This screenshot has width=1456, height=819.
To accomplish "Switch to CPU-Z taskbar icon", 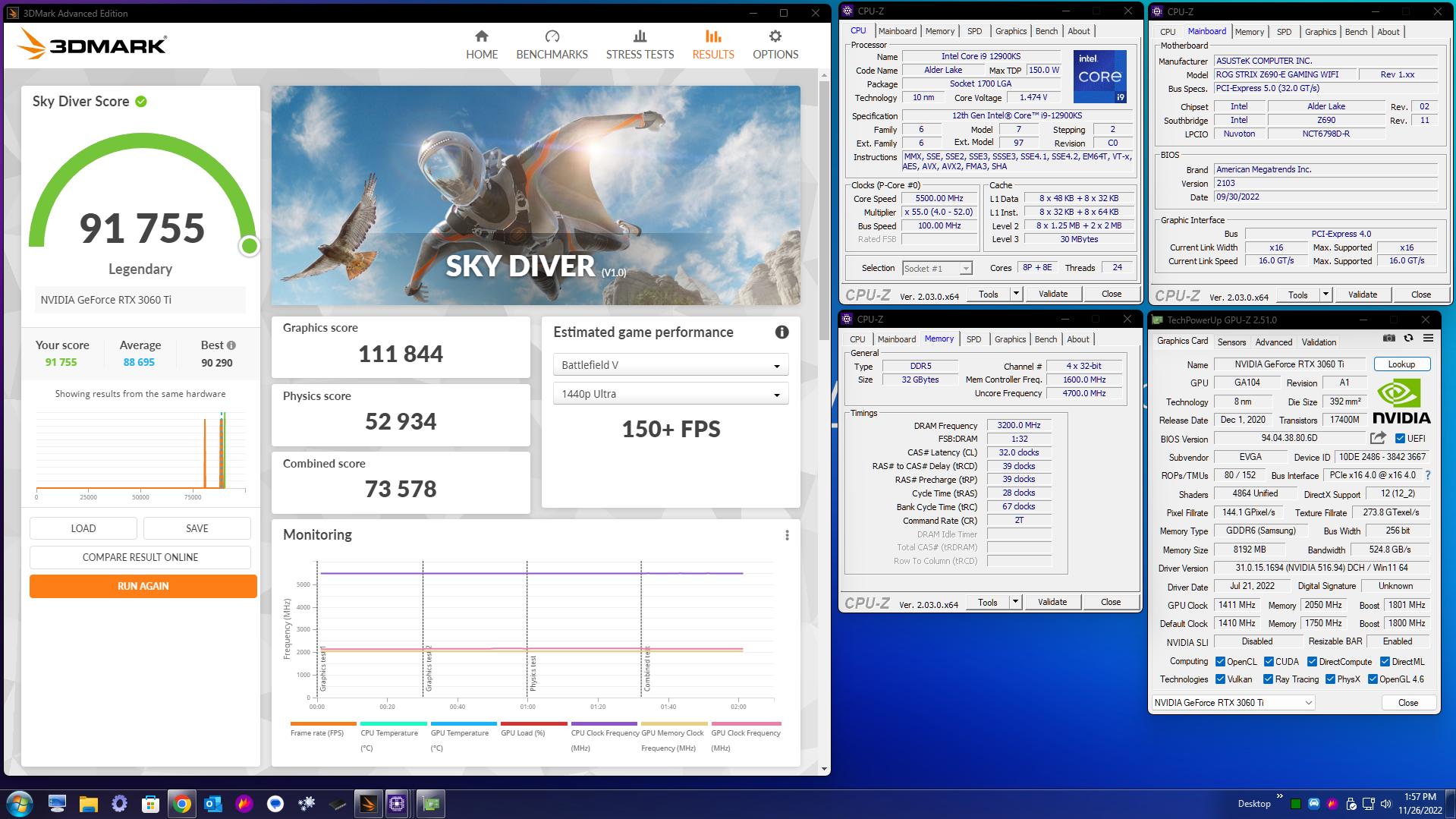I will [x=397, y=803].
